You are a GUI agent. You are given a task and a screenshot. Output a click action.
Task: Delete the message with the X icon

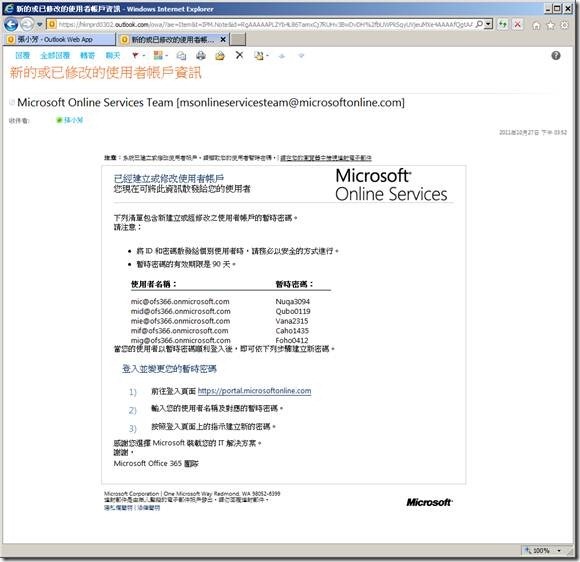coord(239,55)
